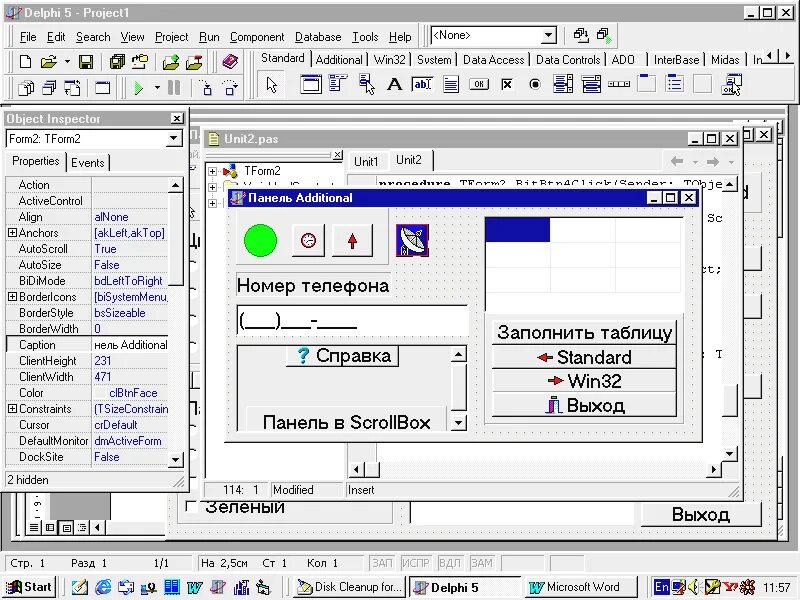Pick the Edit component in the palette
Screen dimensions: 800x600
tap(422, 84)
